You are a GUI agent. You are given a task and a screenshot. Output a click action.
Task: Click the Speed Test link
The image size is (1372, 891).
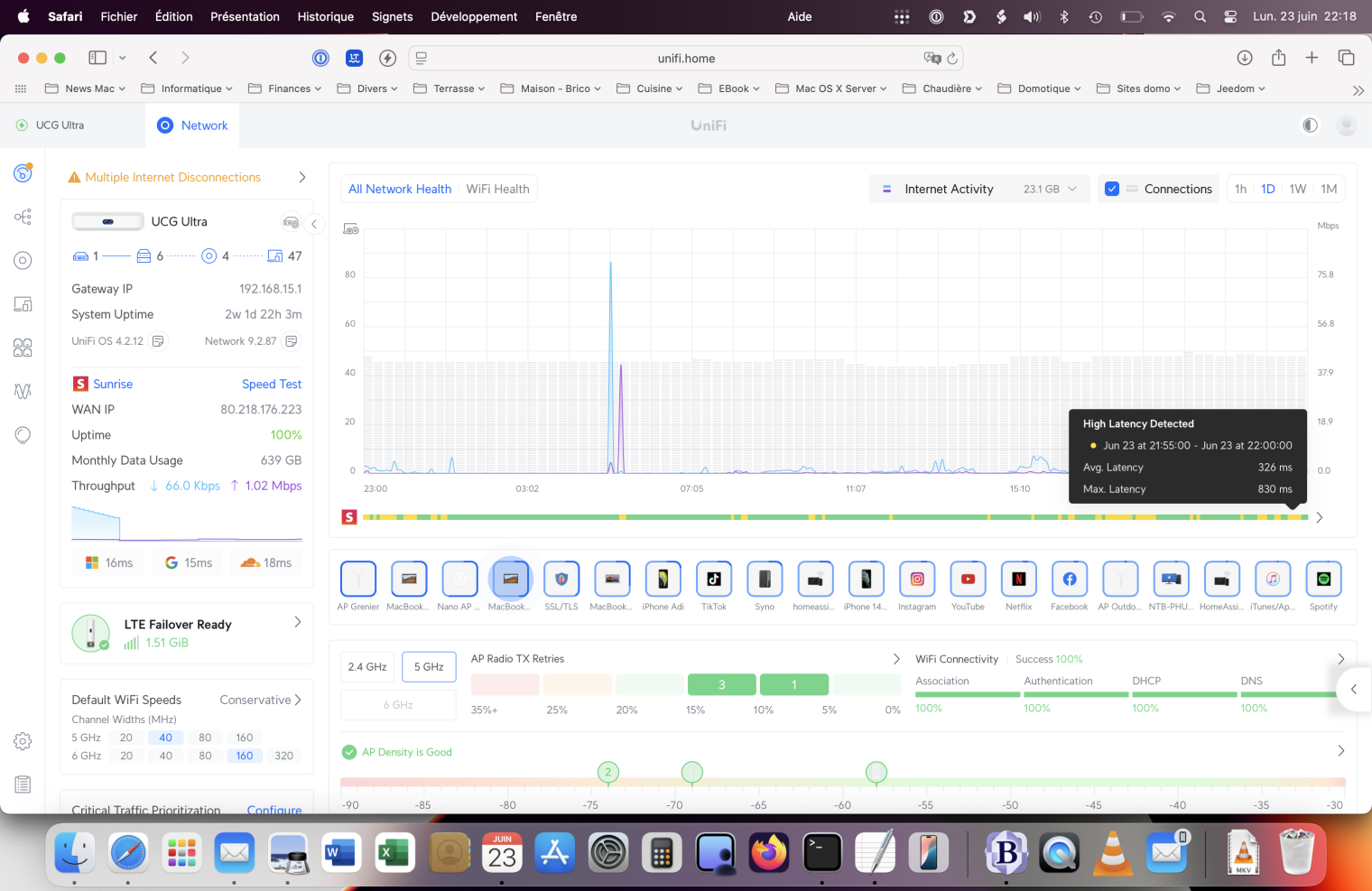click(x=272, y=385)
